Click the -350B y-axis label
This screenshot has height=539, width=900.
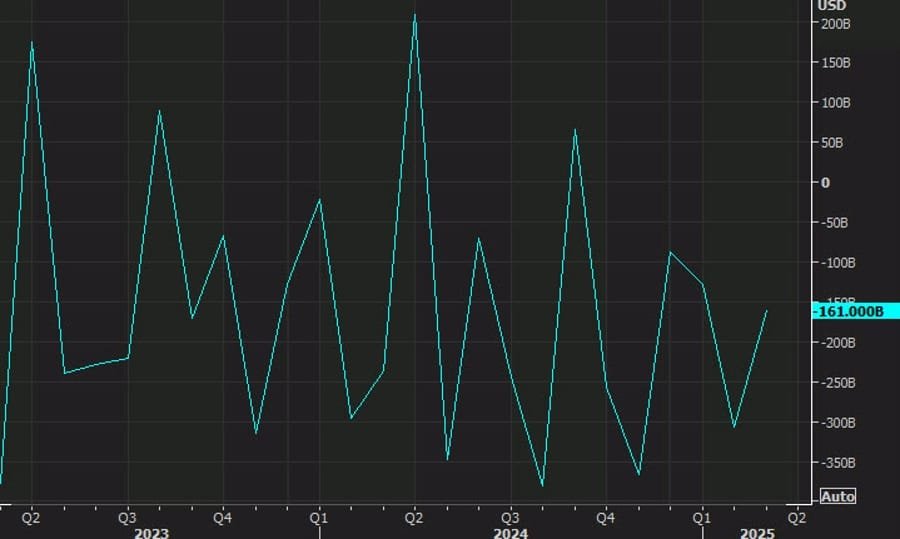pos(837,463)
